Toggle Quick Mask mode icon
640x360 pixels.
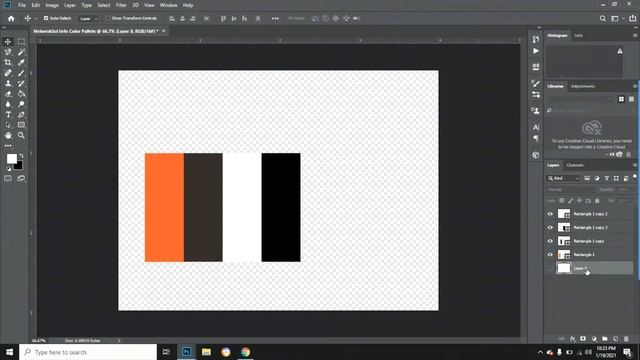click(x=8, y=178)
